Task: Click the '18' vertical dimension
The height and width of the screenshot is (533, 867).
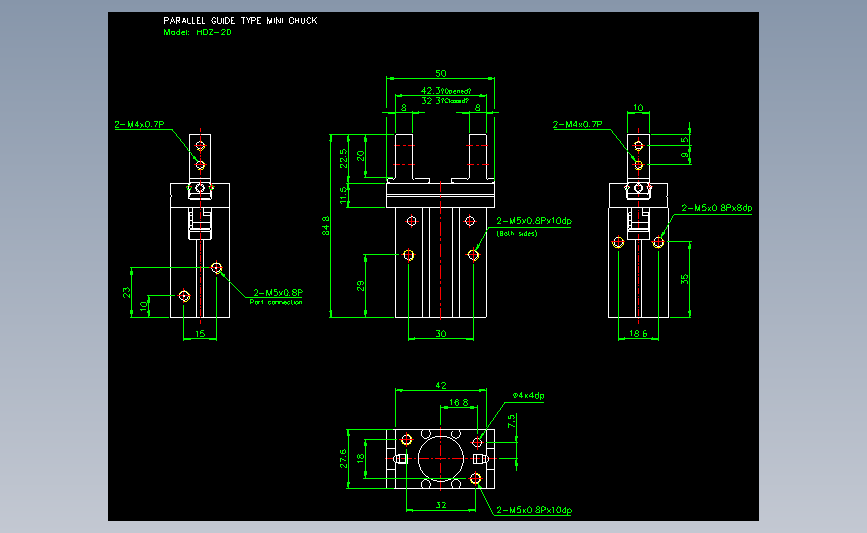Action: pyautogui.click(x=361, y=458)
